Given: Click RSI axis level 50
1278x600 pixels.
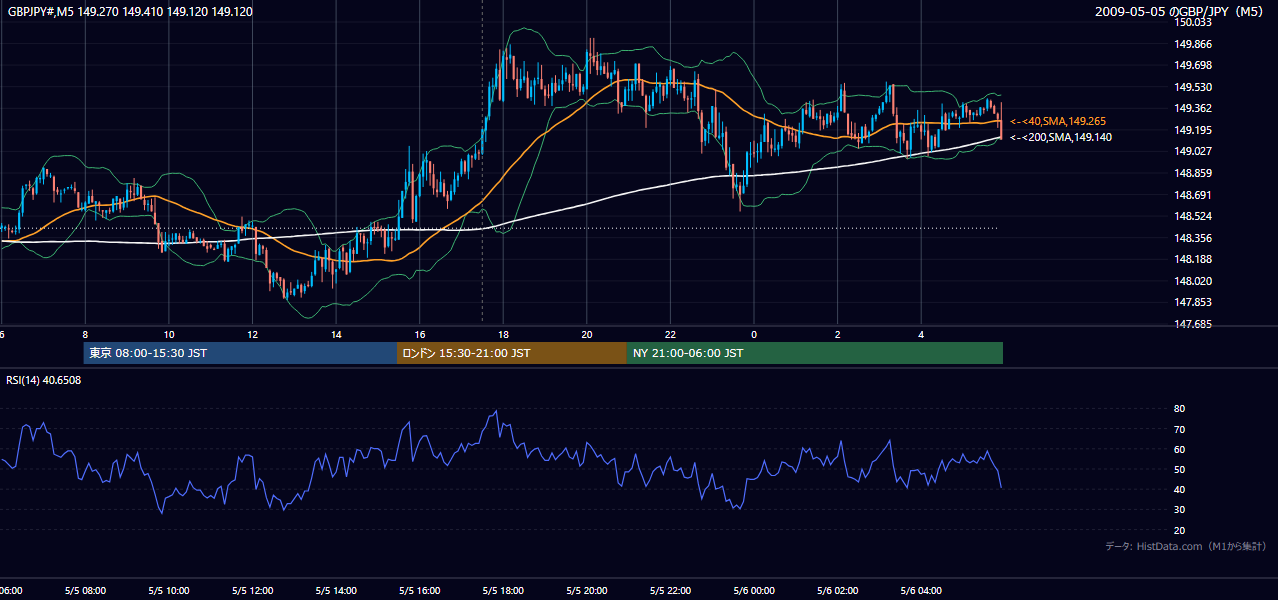Looking at the screenshot, I should [x=1179, y=469].
